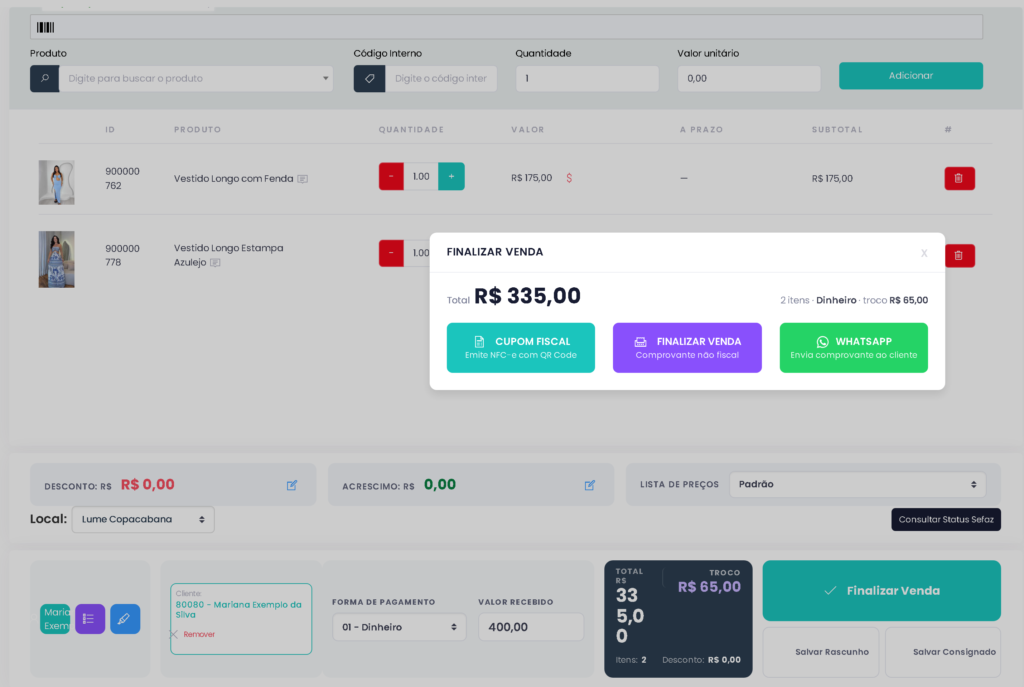The height and width of the screenshot is (687, 1024).
Task: Edit the Acréscimo value icon
Action: (x=590, y=485)
